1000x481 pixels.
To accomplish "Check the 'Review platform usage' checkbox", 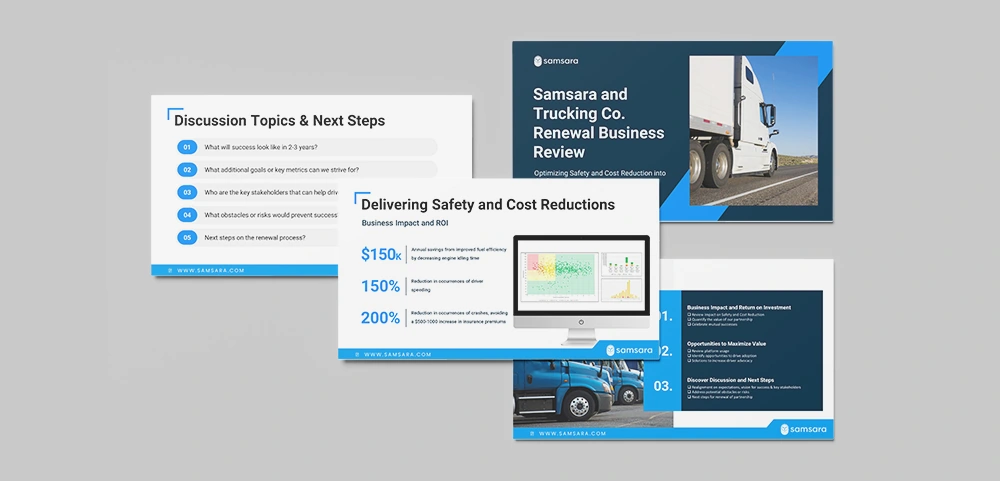I will click(x=689, y=351).
